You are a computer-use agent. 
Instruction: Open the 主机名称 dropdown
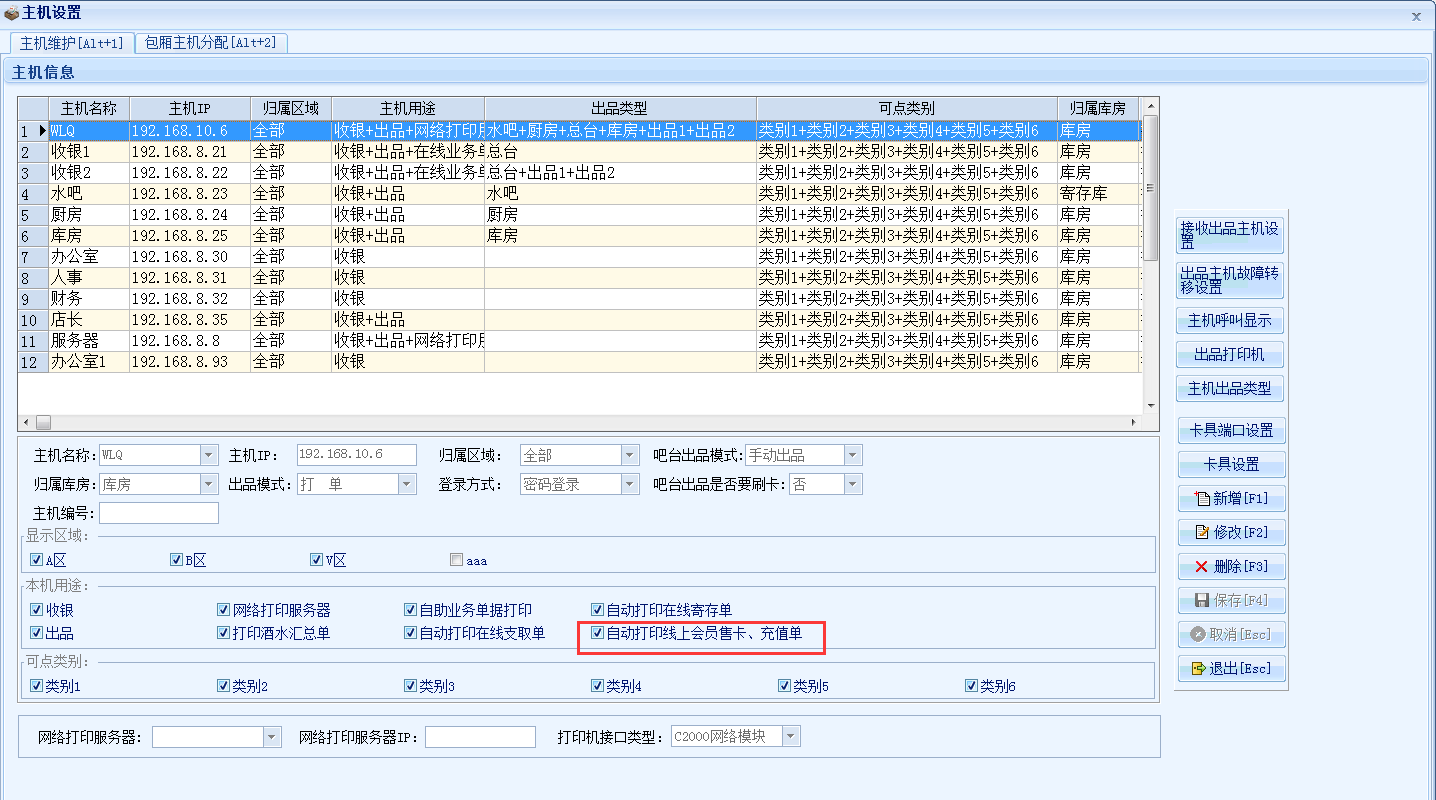pyautogui.click(x=209, y=455)
